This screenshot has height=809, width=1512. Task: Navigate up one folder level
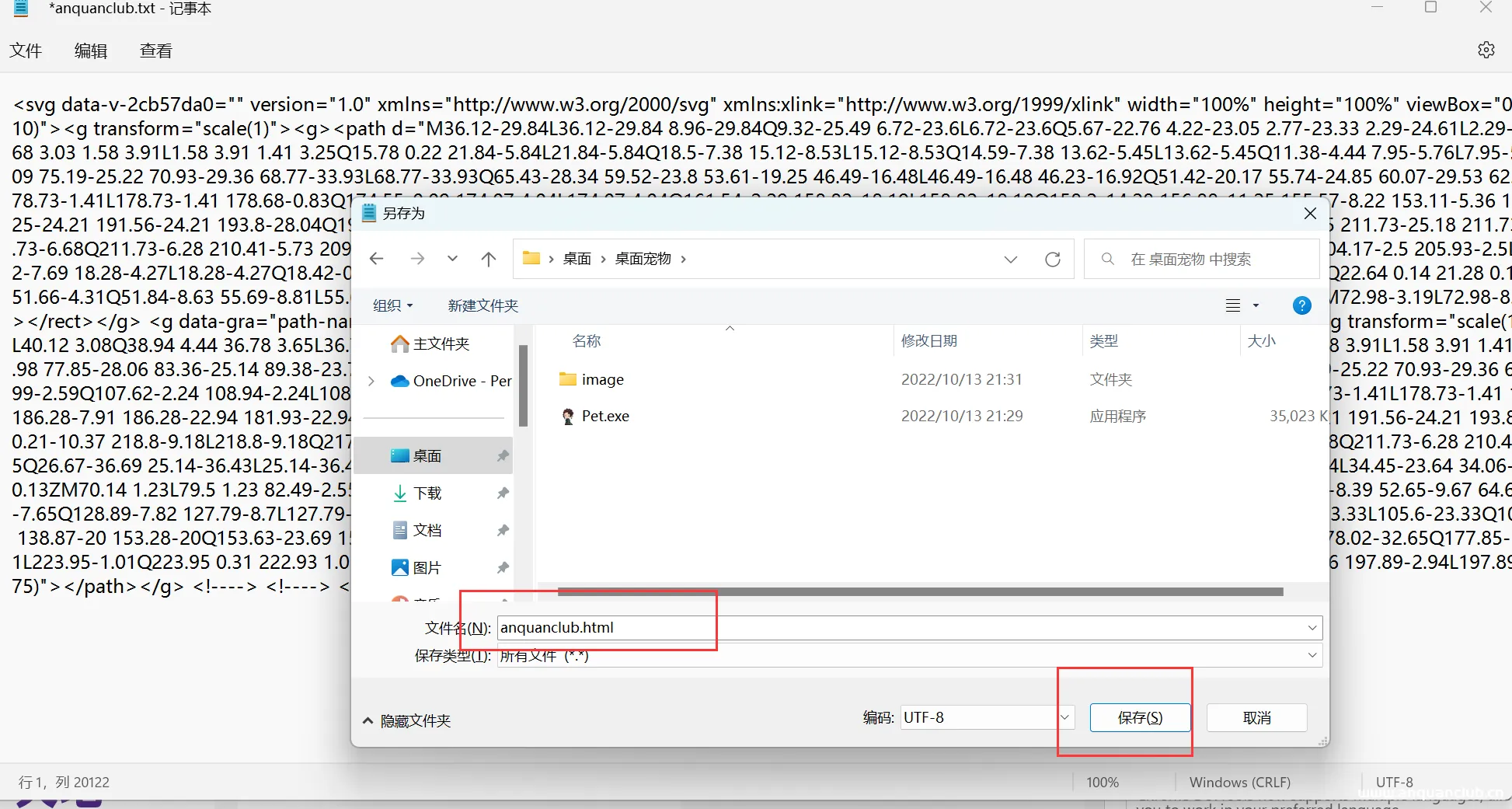[489, 258]
